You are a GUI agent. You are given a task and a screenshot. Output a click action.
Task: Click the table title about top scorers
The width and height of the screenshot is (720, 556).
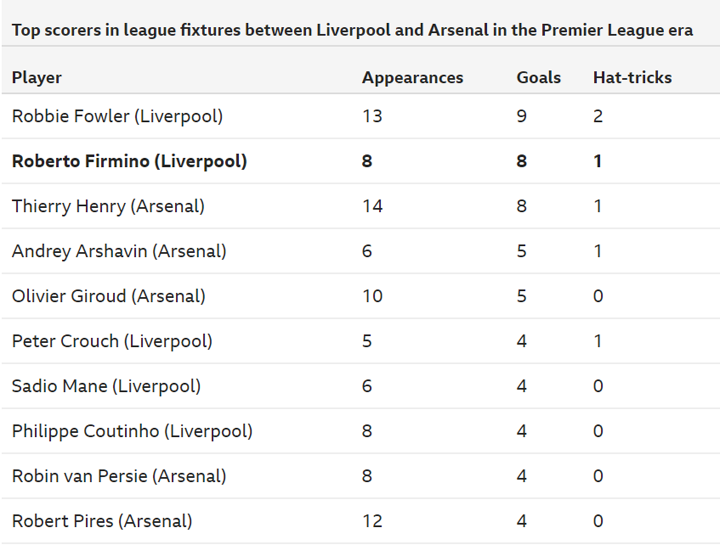point(352,29)
